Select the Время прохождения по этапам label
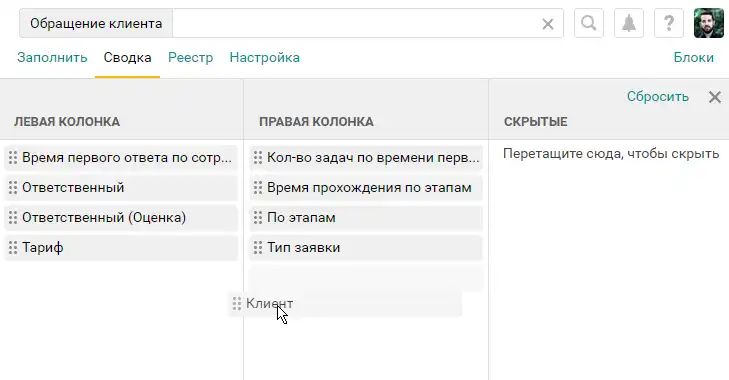 (369, 187)
